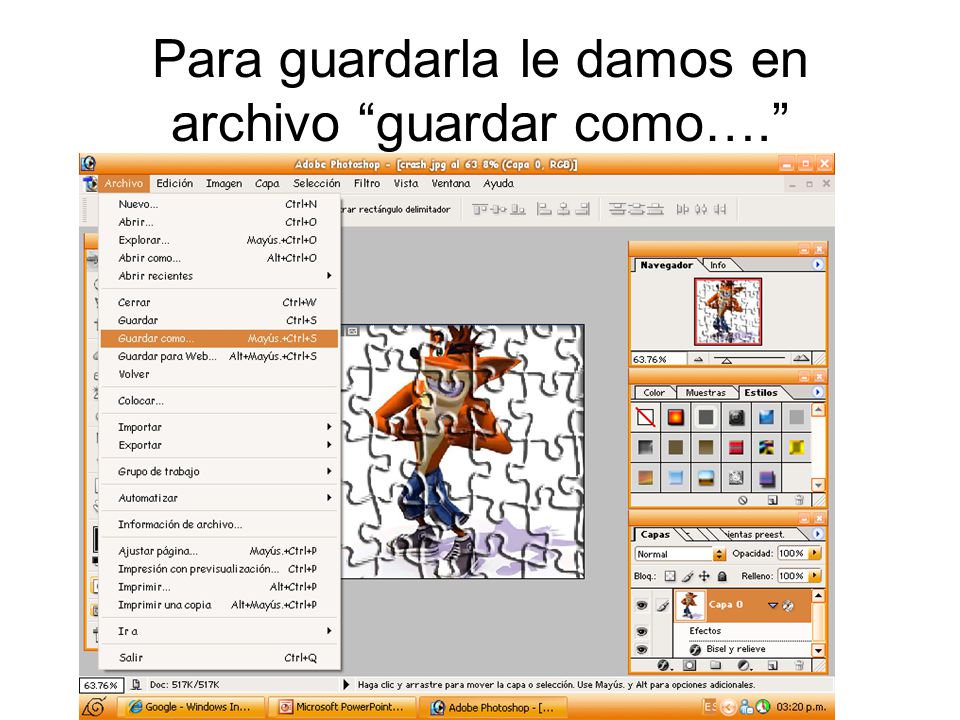Screen dimensions: 960x720
Task: Open the Start menu on the taskbar
Action: 94,707
